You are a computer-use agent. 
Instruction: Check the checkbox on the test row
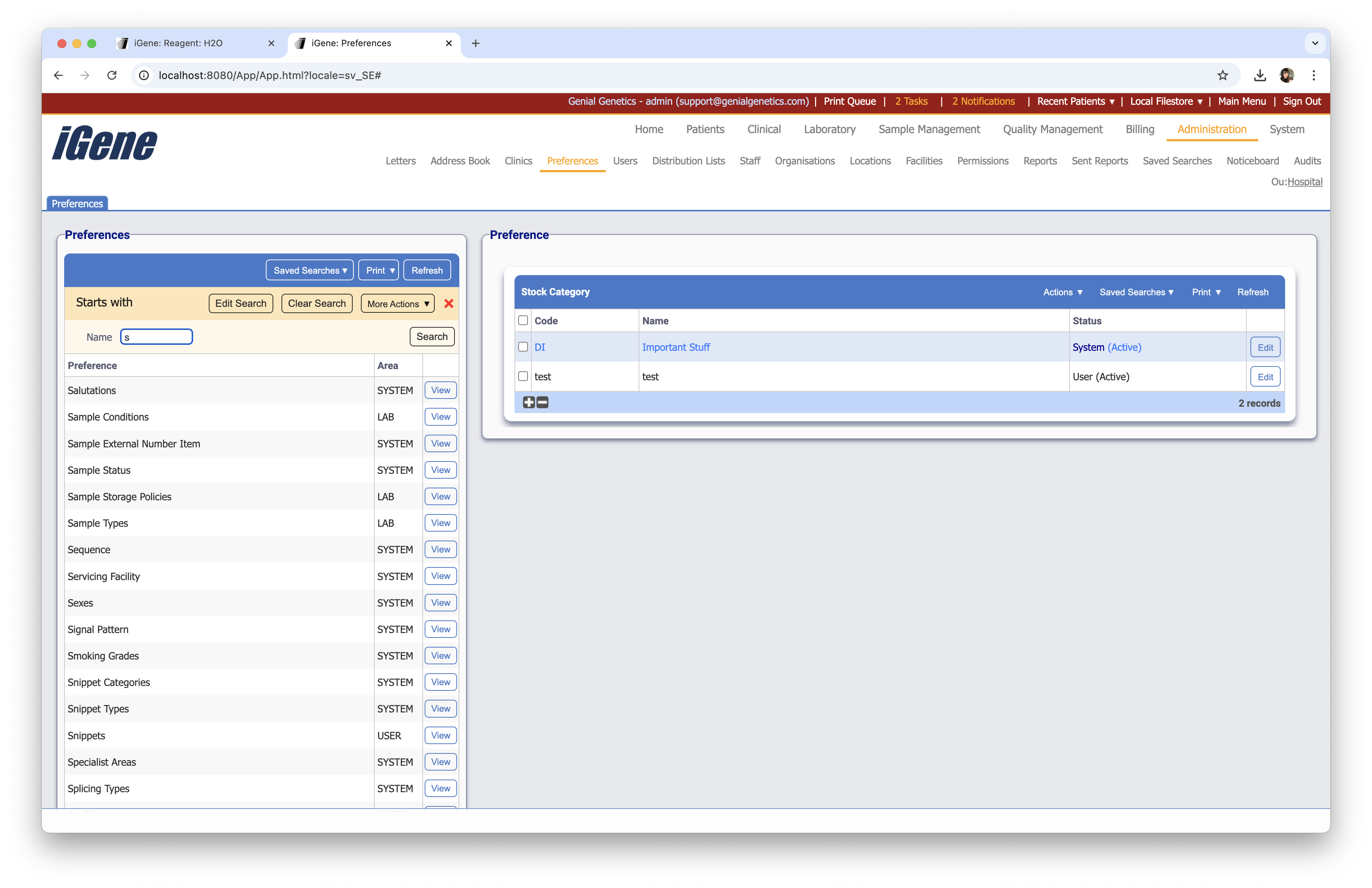[523, 376]
